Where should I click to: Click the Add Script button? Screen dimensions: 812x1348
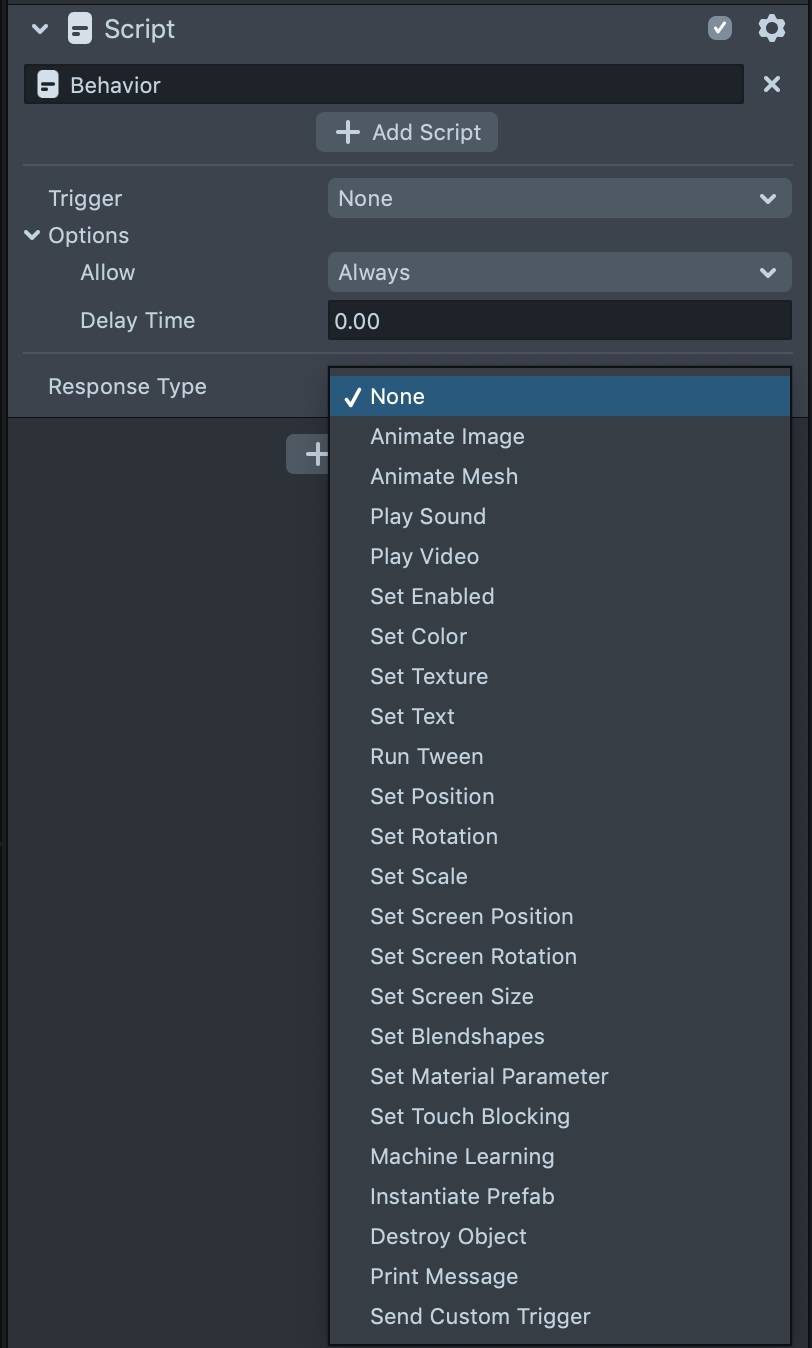tap(407, 132)
